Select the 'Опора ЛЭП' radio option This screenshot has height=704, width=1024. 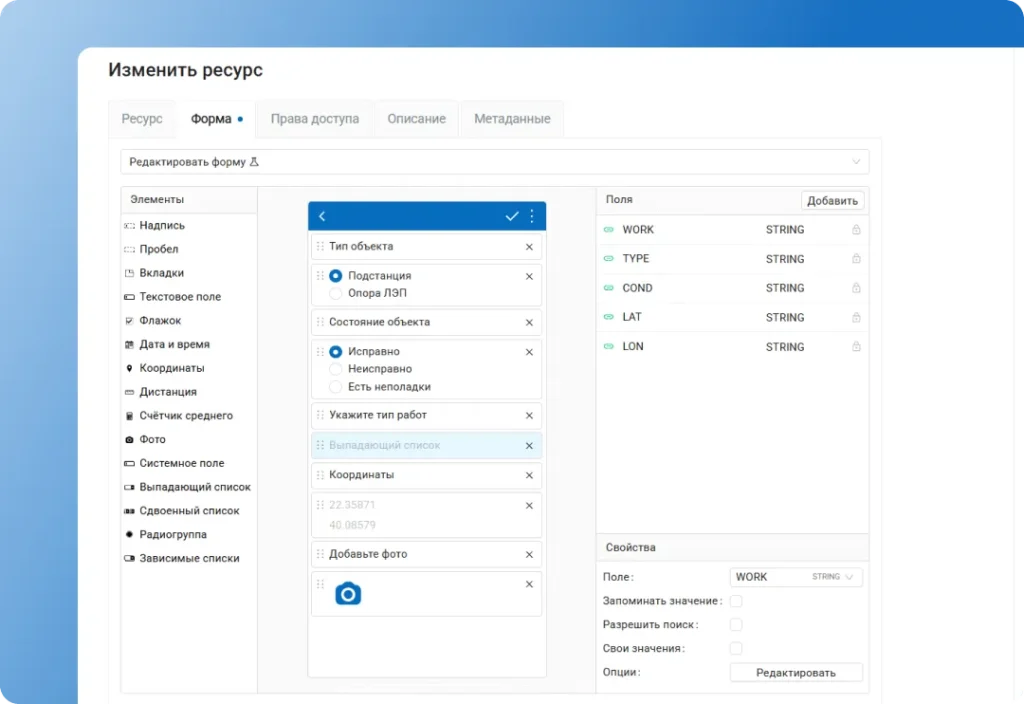coord(336,294)
